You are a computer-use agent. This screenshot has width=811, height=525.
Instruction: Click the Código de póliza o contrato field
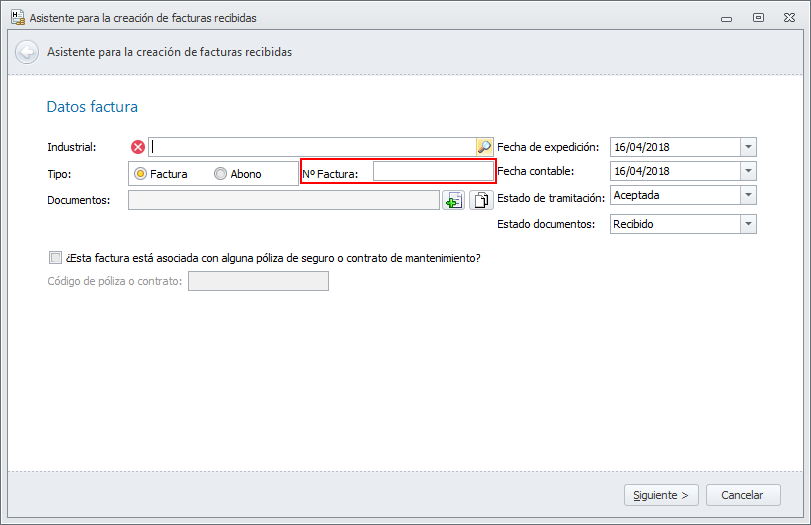(258, 281)
